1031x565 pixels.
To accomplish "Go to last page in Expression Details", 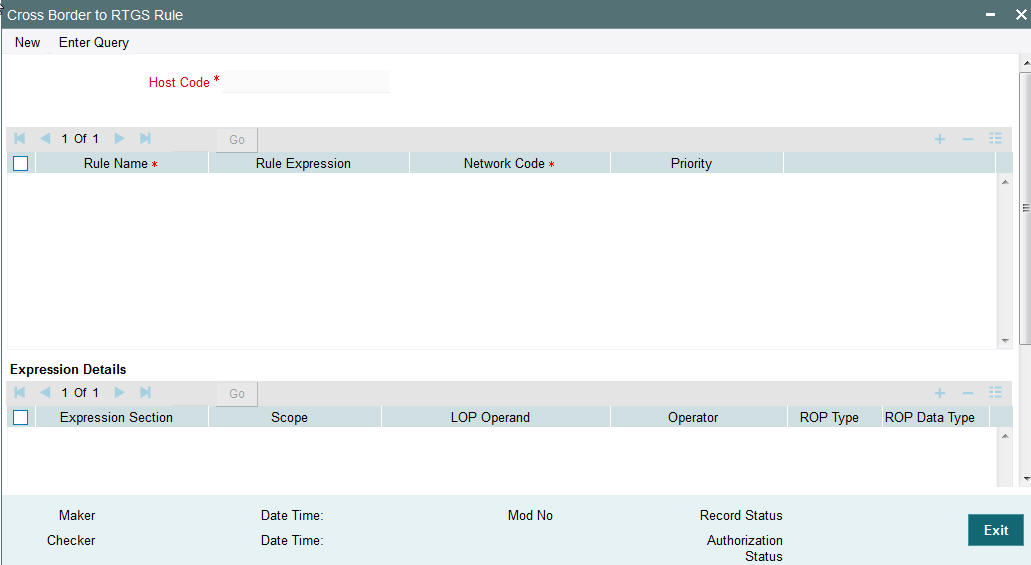I will point(145,392).
